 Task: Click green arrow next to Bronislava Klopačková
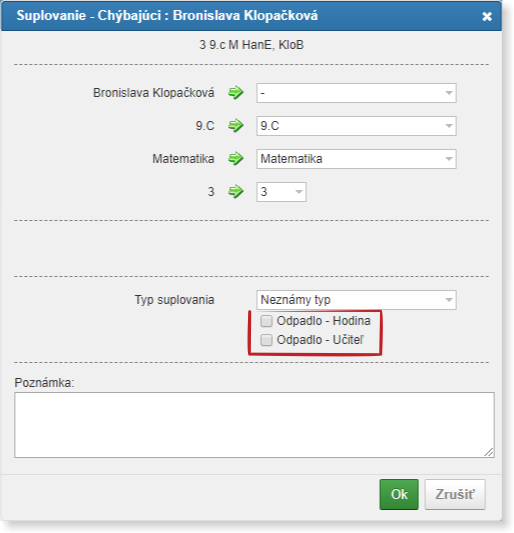[236, 92]
